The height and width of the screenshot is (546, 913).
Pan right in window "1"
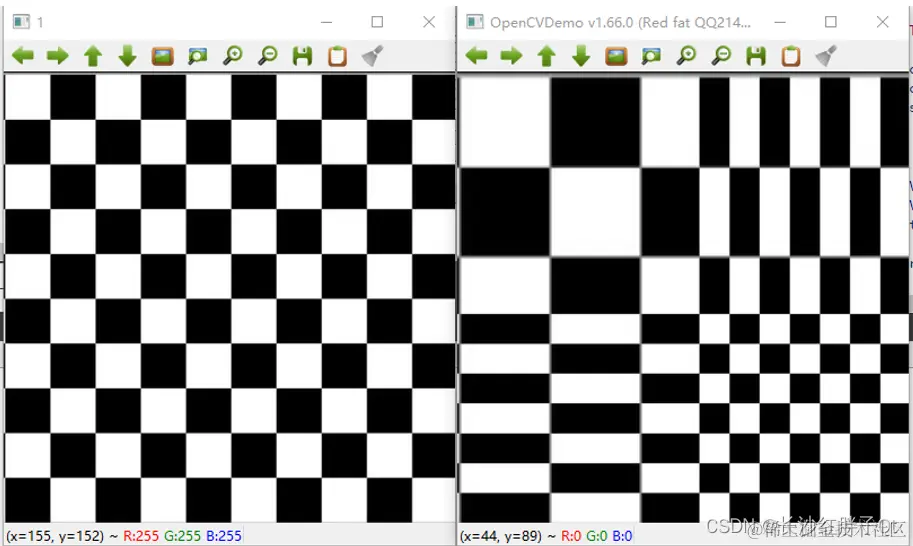pyautogui.click(x=58, y=56)
